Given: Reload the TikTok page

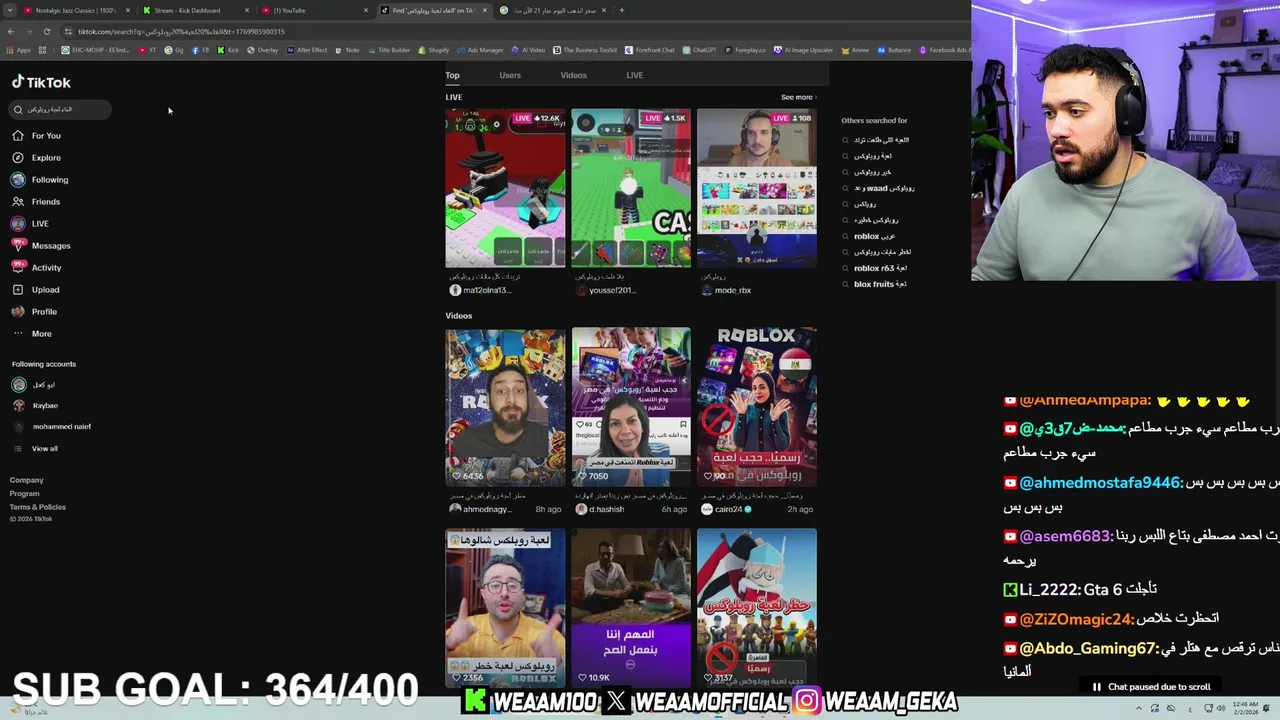Looking at the screenshot, I should [x=46, y=31].
